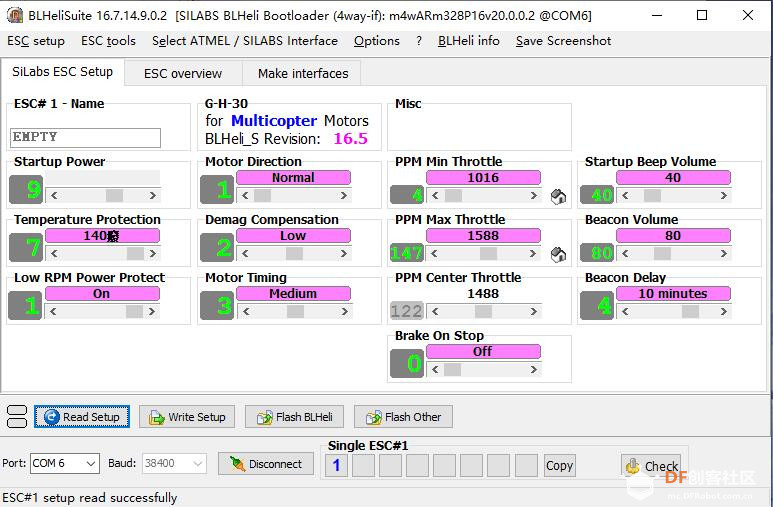Click Read Setup button
The image size is (773, 507).
82,417
